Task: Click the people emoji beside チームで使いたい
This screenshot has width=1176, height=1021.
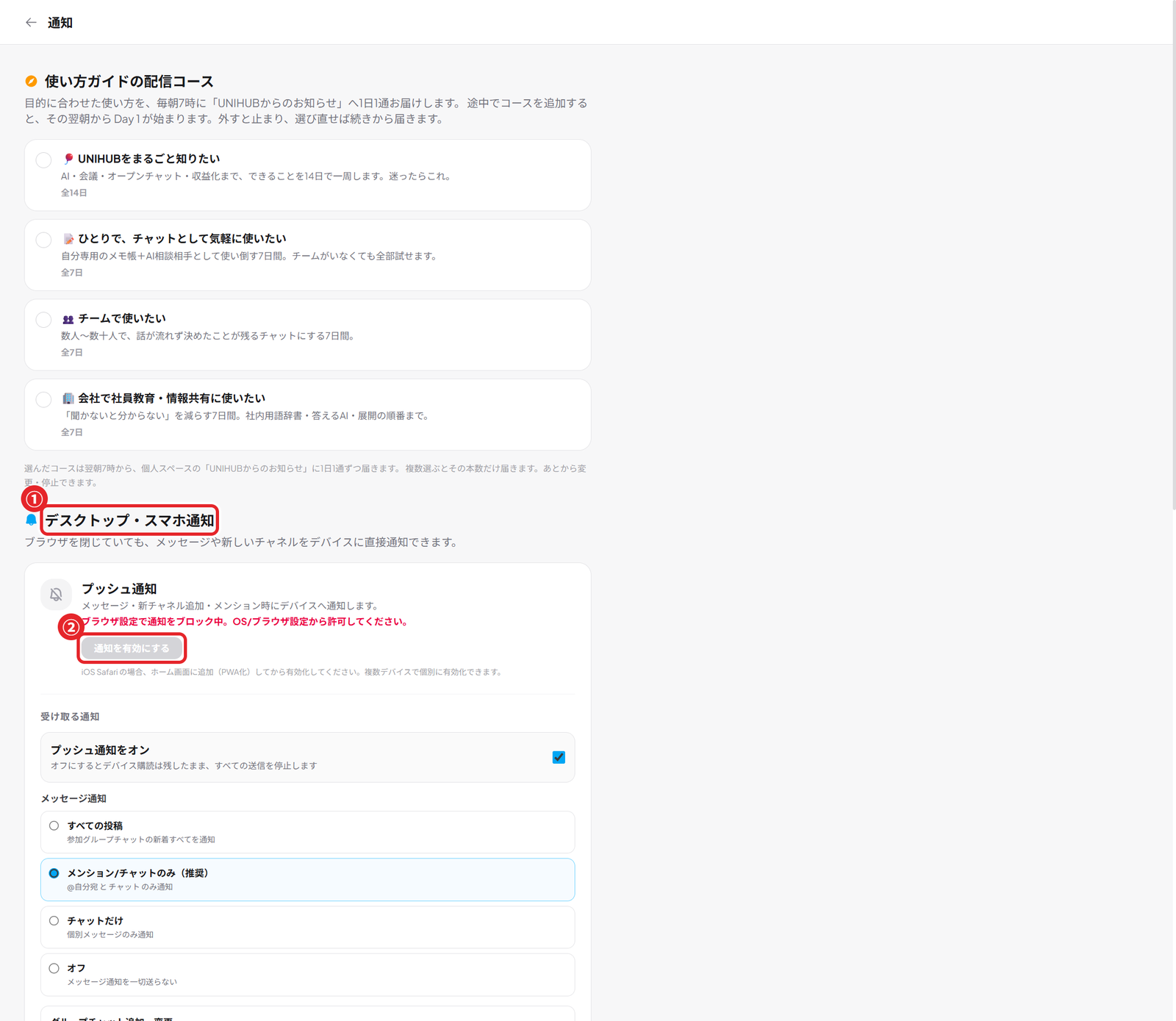Action: click(68, 319)
